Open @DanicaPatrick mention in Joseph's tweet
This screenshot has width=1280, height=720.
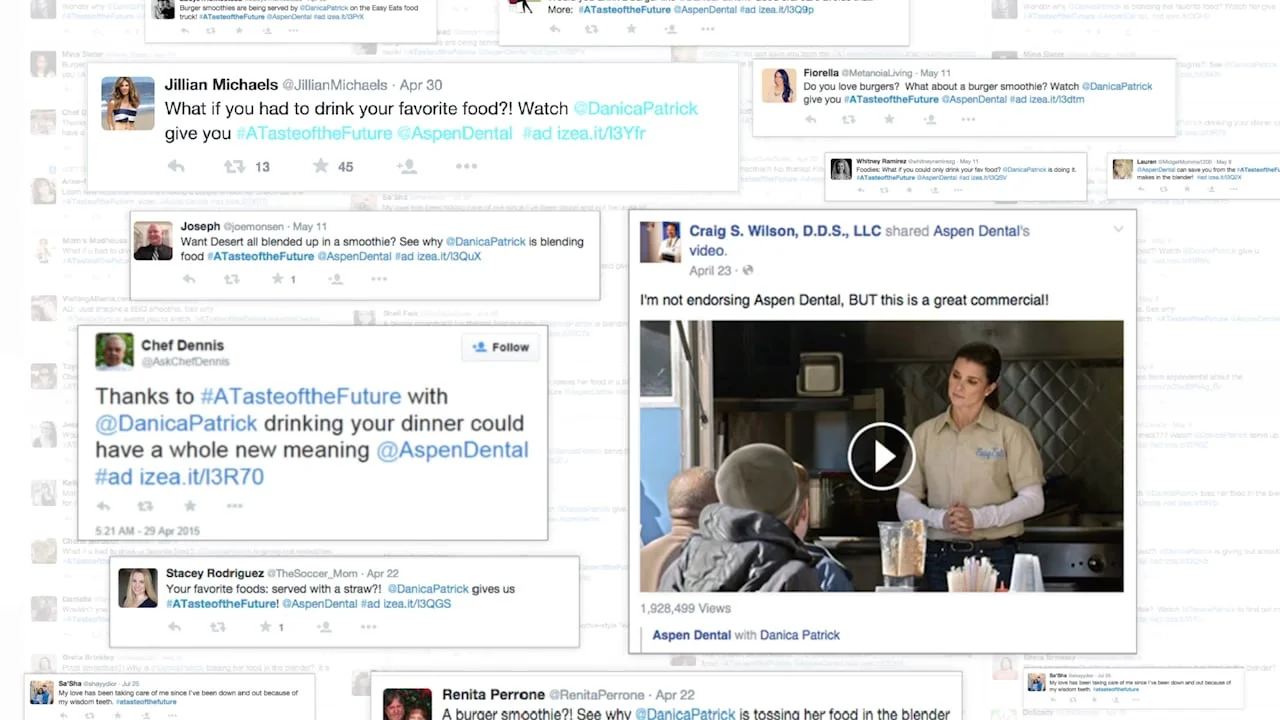click(x=486, y=242)
